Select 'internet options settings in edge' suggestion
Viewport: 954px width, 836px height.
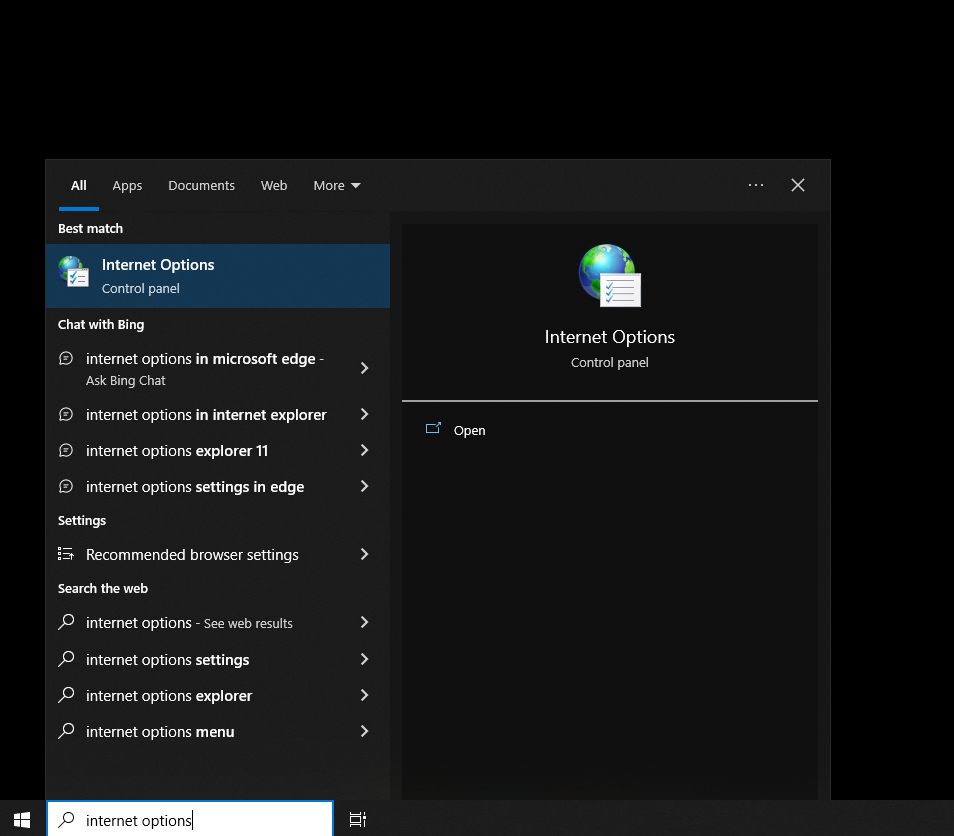pos(195,487)
